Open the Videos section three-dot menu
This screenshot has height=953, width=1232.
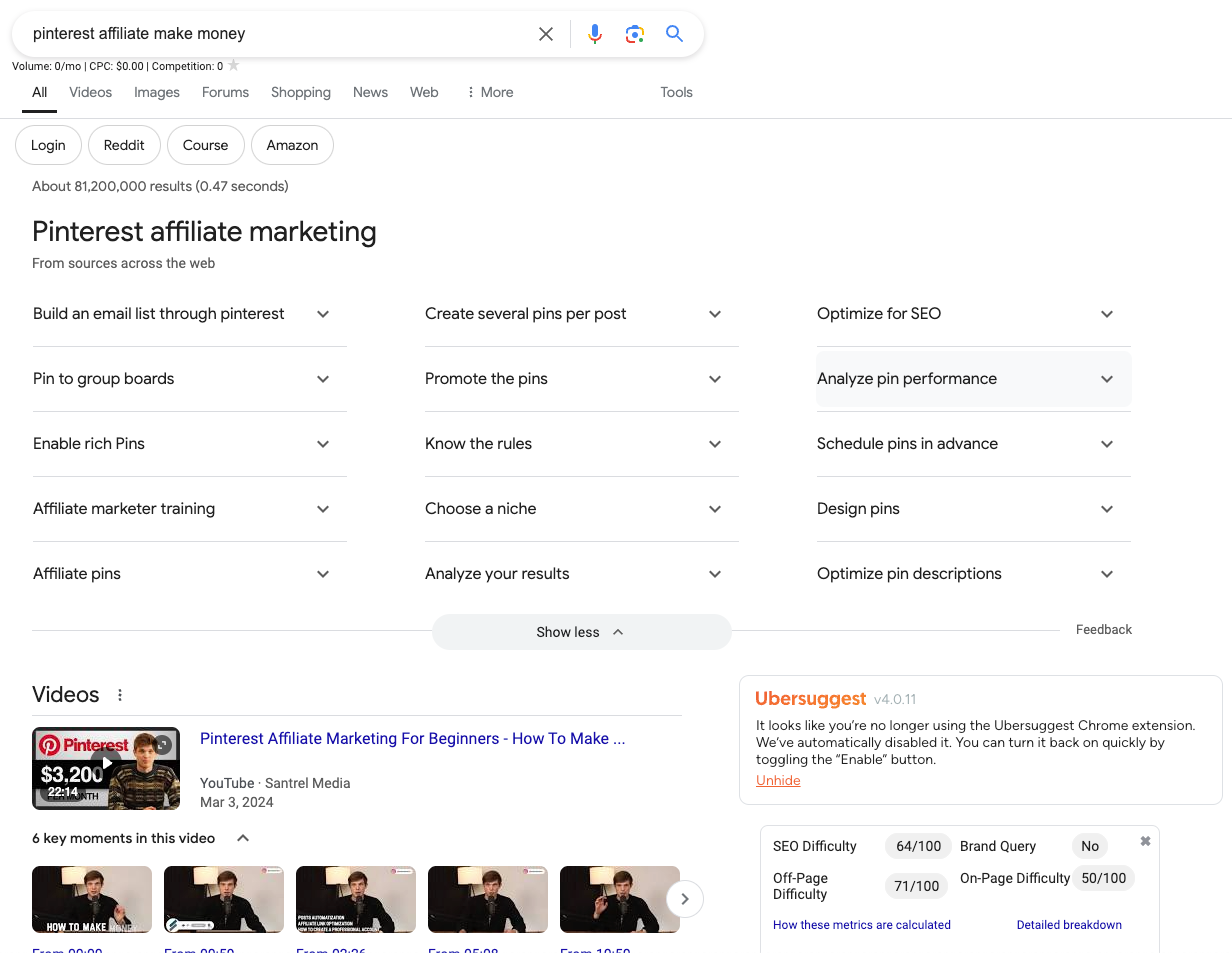(x=120, y=695)
